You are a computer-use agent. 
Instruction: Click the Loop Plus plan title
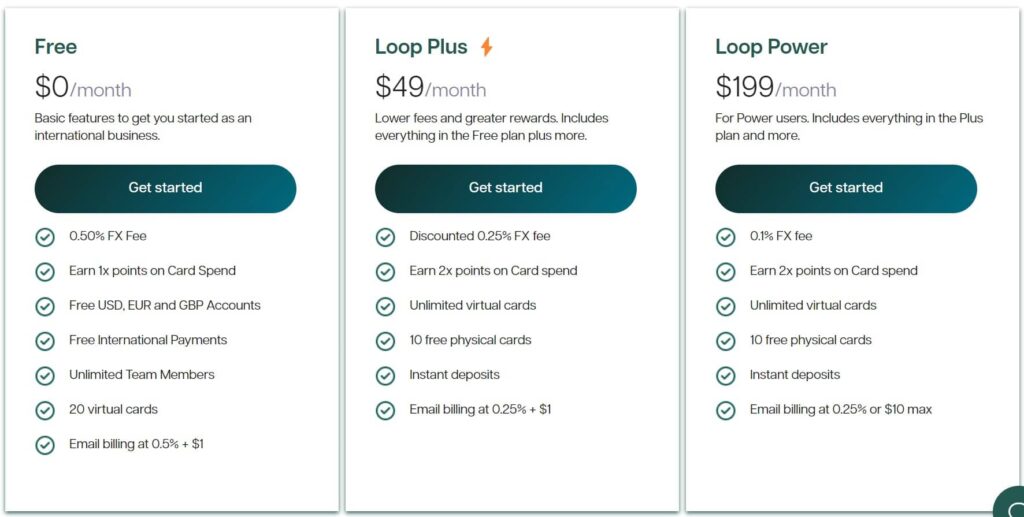[421, 47]
